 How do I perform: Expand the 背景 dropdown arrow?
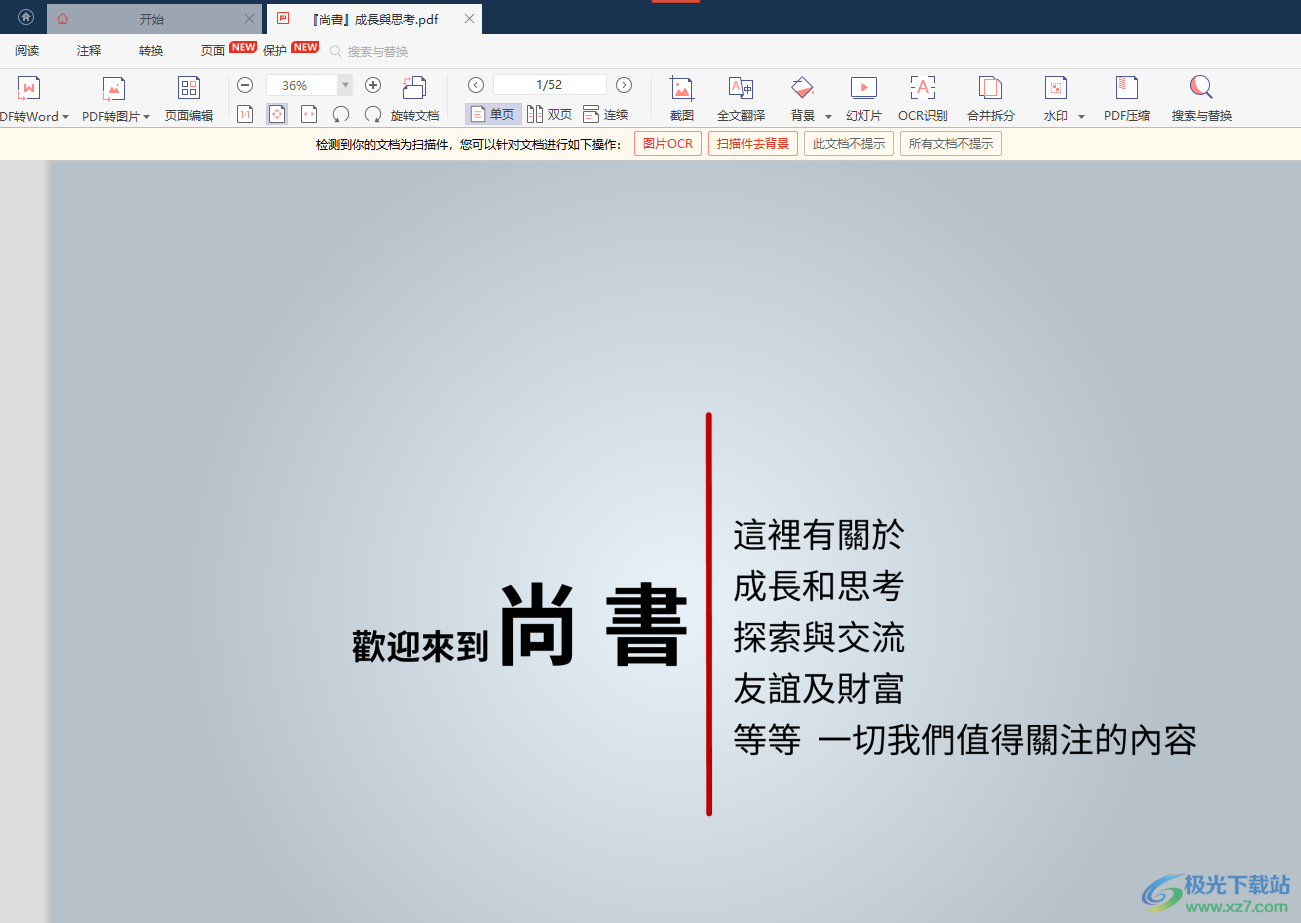[x=828, y=117]
